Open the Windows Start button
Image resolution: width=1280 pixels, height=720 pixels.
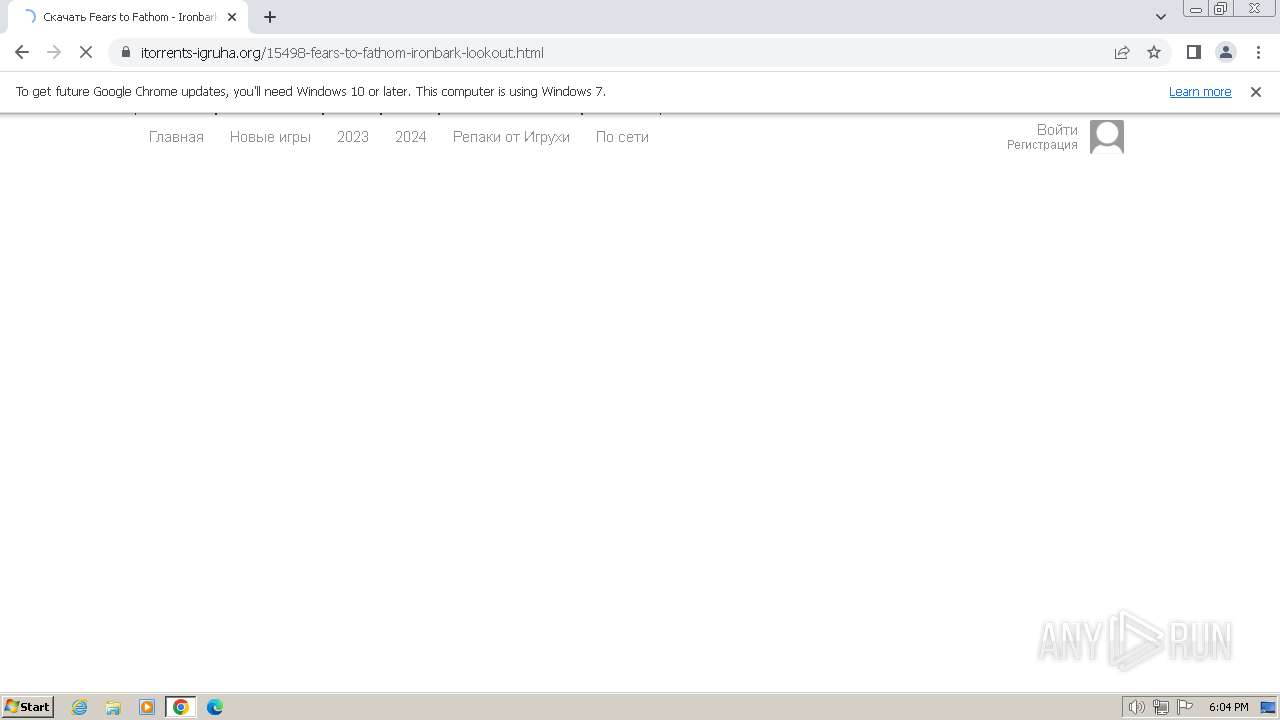click(x=28, y=707)
